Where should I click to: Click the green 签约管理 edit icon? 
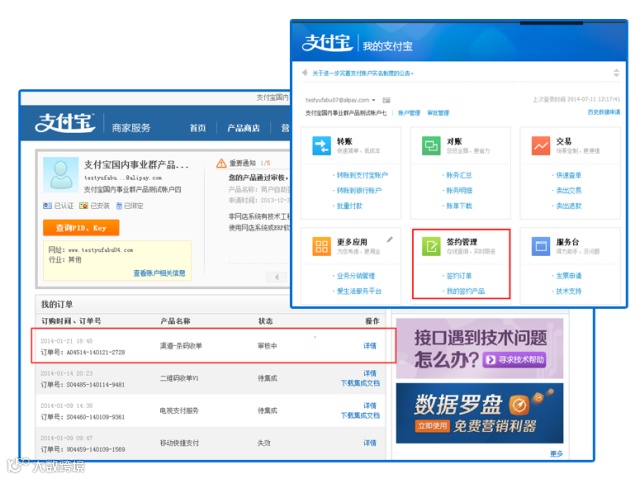pyautogui.click(x=431, y=246)
